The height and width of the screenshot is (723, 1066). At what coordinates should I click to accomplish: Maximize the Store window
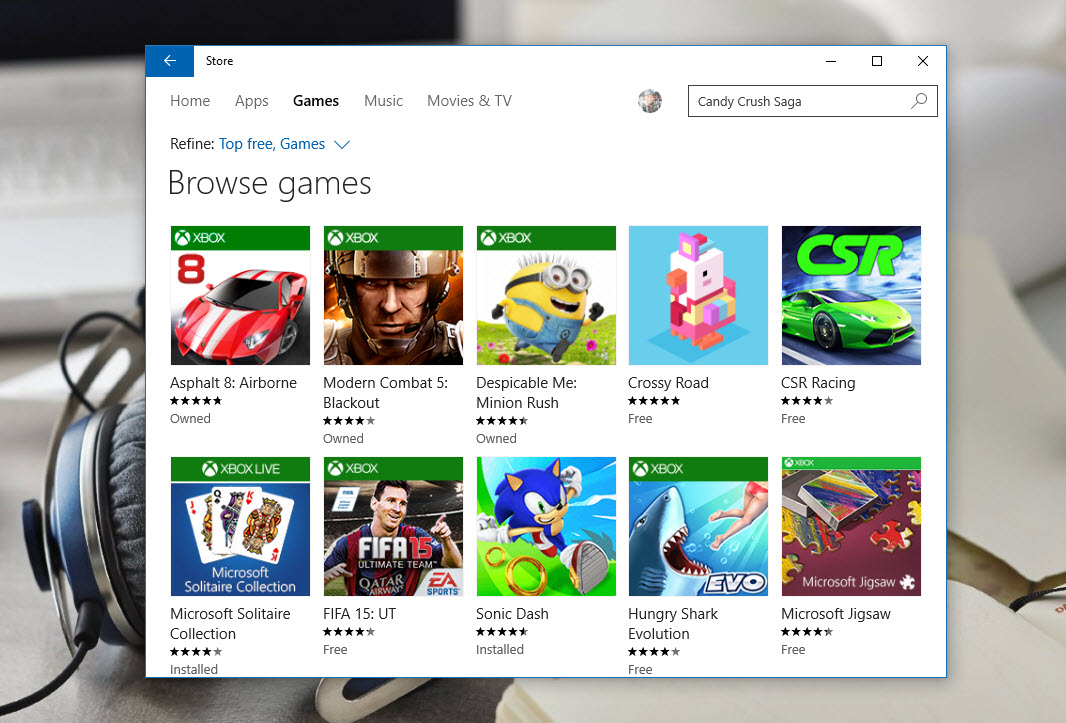tap(877, 61)
